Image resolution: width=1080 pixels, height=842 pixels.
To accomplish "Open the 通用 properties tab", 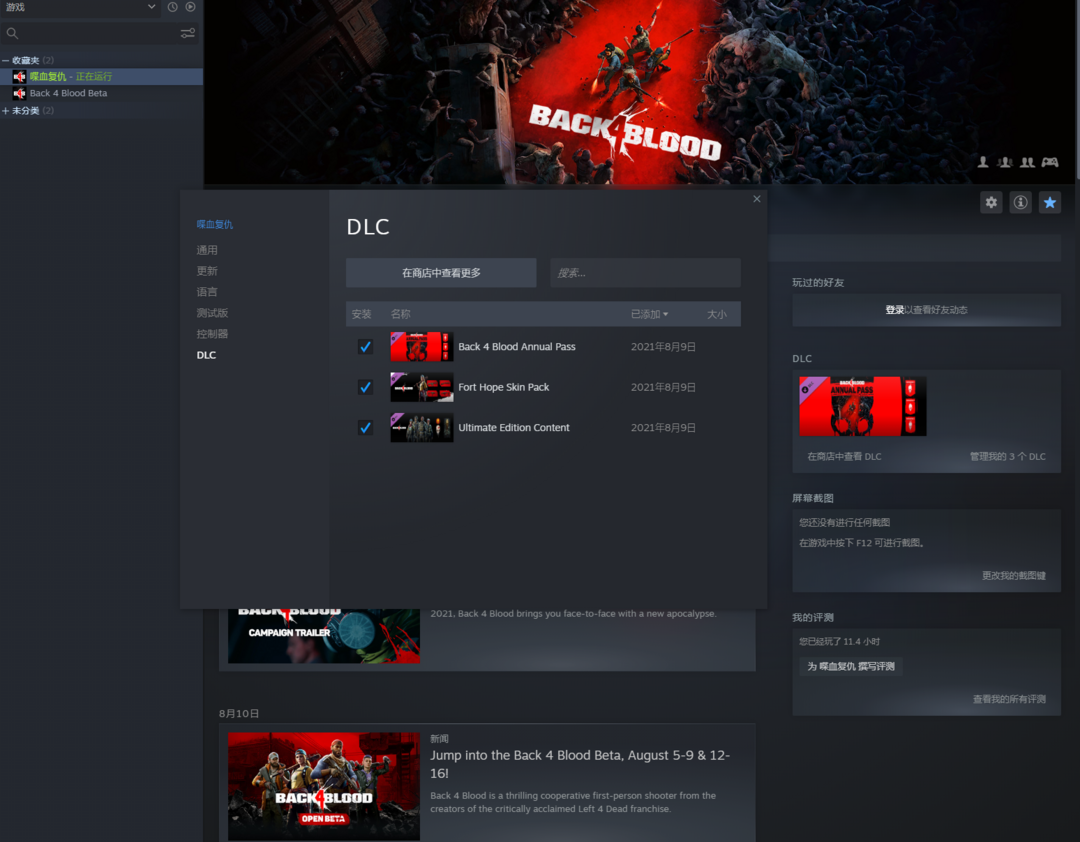I will tap(207, 250).
